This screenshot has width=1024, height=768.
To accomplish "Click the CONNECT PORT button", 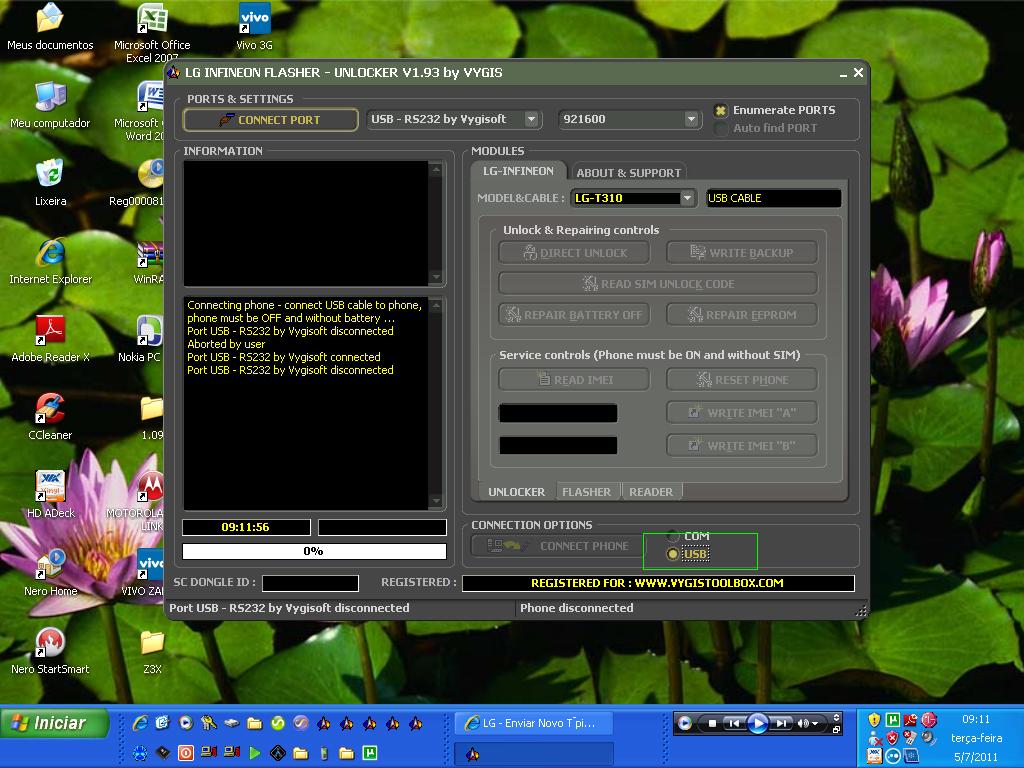I will pyautogui.click(x=270, y=120).
